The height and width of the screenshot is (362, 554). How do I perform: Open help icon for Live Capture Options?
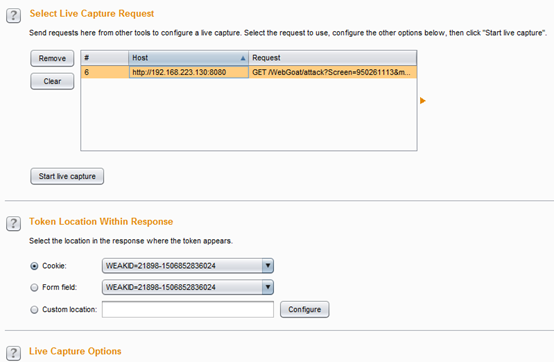pos(13,353)
